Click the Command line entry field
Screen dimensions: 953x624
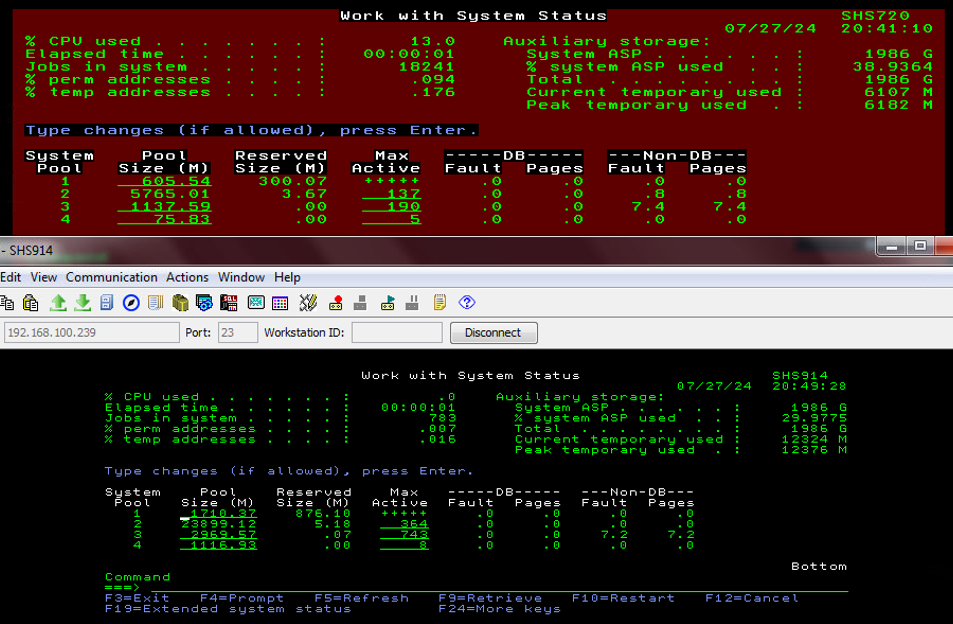click(499, 588)
